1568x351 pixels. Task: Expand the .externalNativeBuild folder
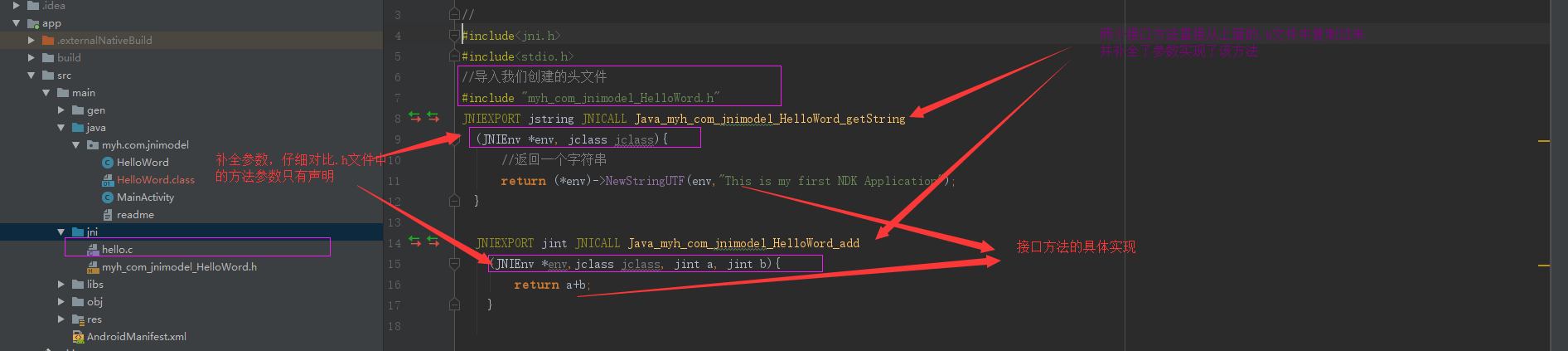[x=31, y=41]
